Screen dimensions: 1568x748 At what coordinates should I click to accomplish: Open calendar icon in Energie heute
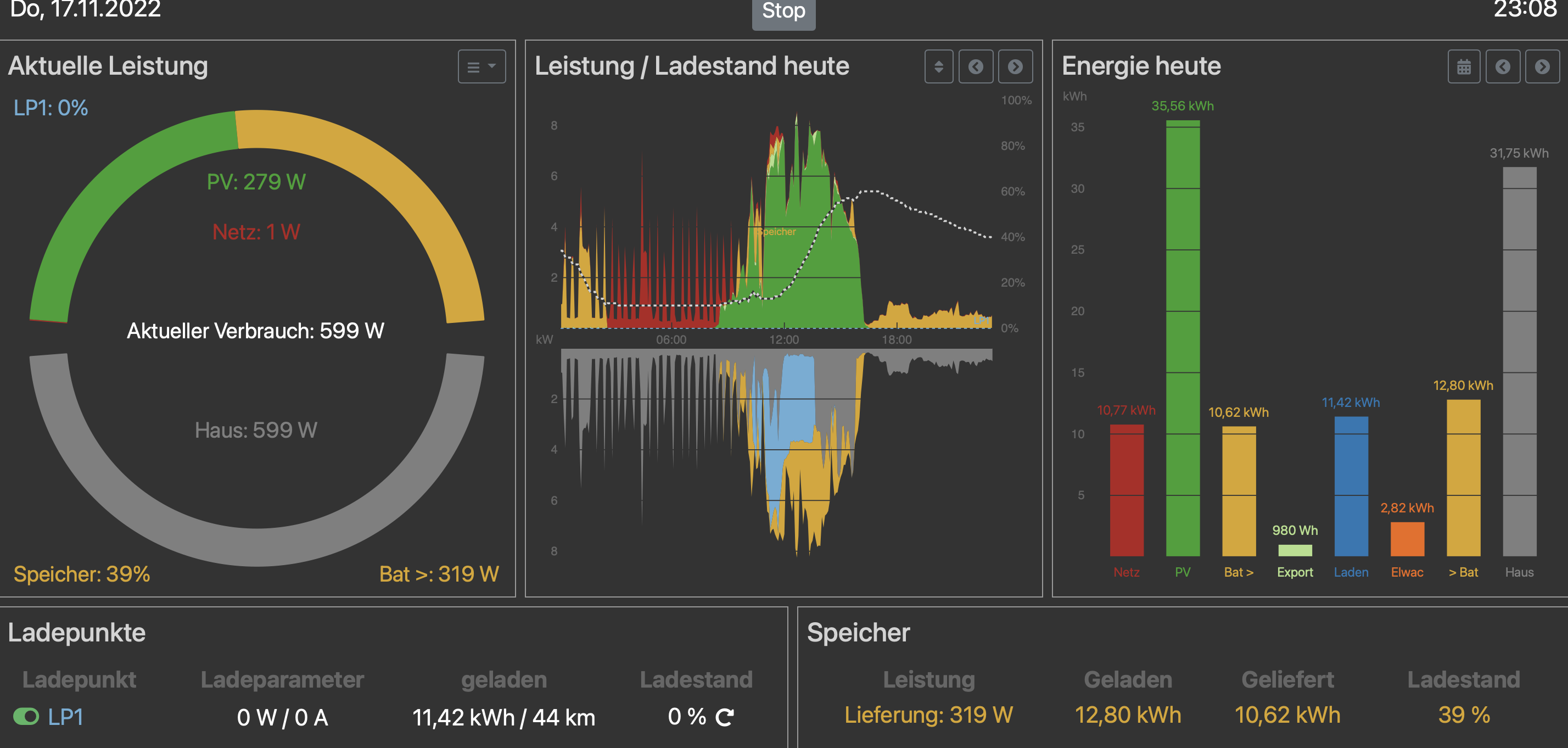1464,66
